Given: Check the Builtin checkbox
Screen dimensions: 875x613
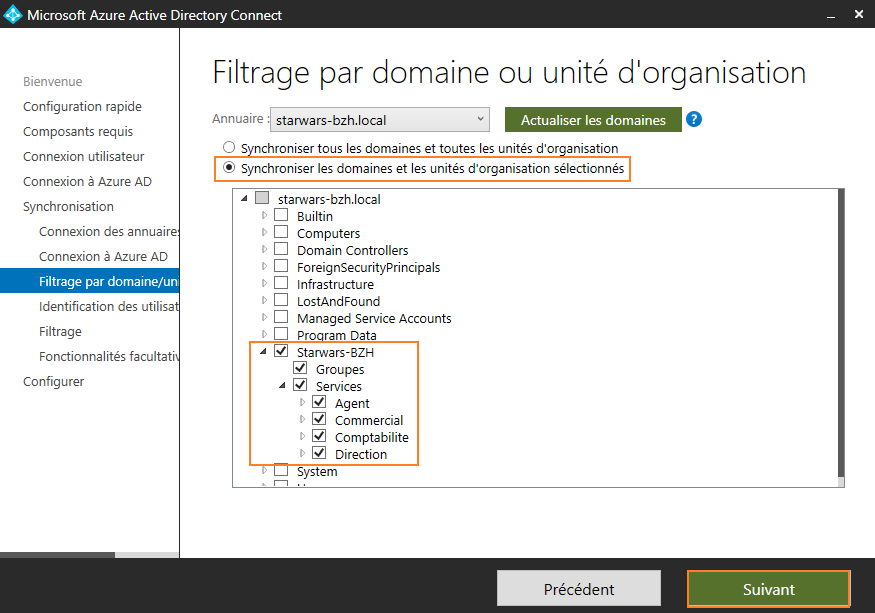Looking at the screenshot, I should pyautogui.click(x=281, y=215).
